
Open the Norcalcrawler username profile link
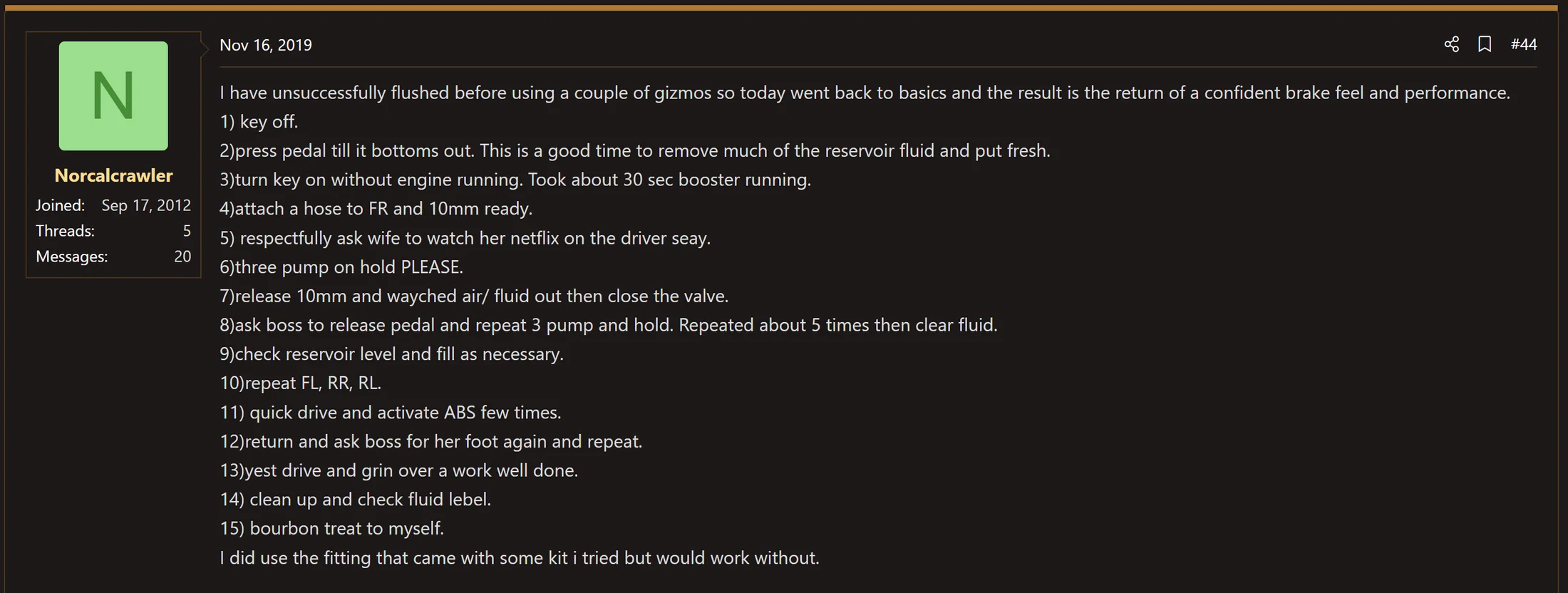113,175
